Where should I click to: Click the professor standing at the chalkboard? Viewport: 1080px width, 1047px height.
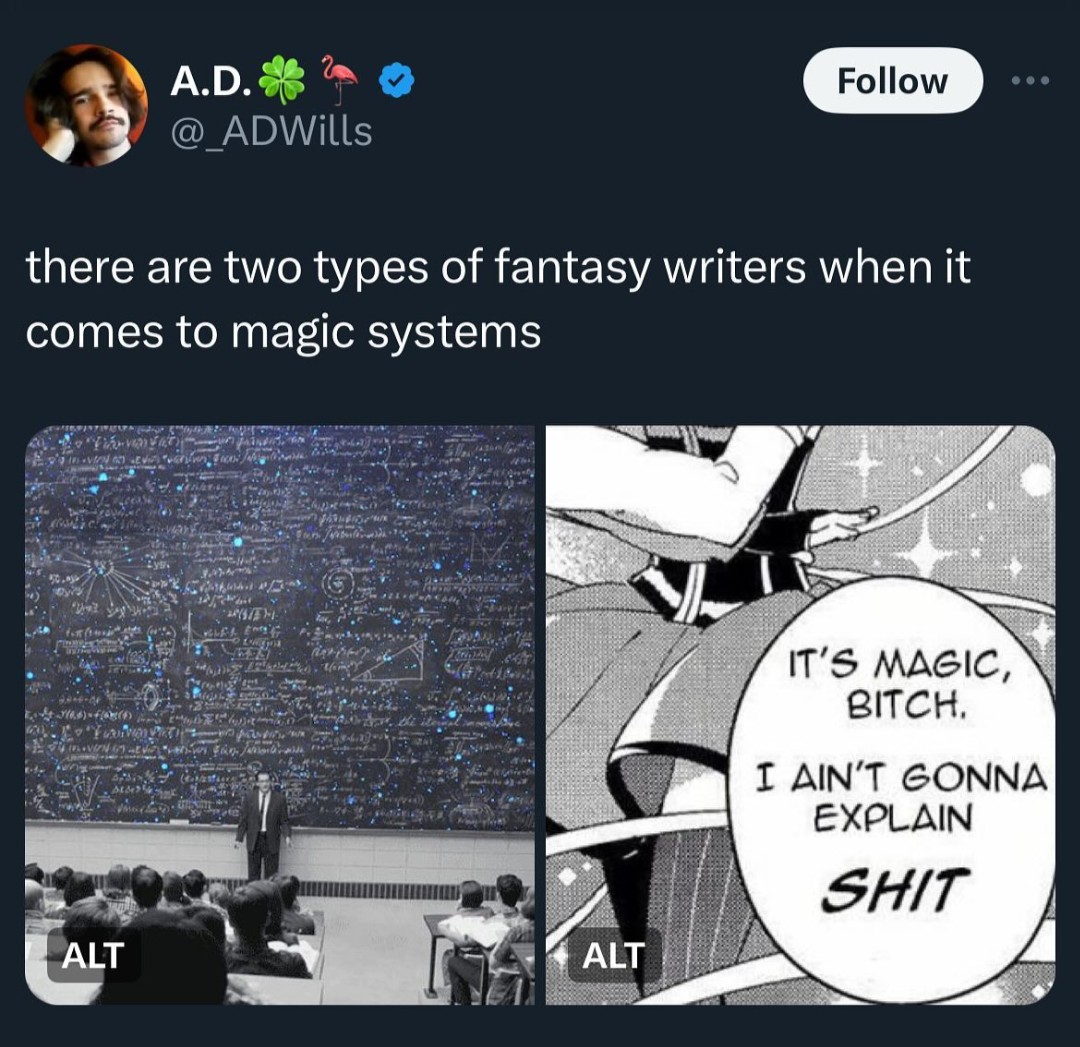point(263,825)
